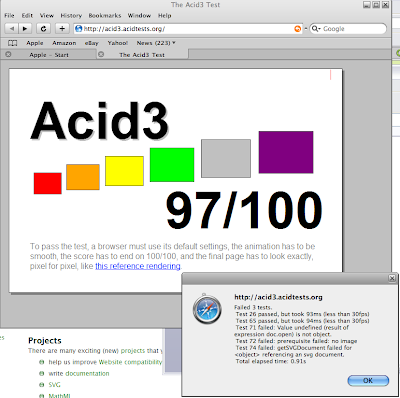Open the Amazon bookmark
400x398 pixels.
[64, 43]
